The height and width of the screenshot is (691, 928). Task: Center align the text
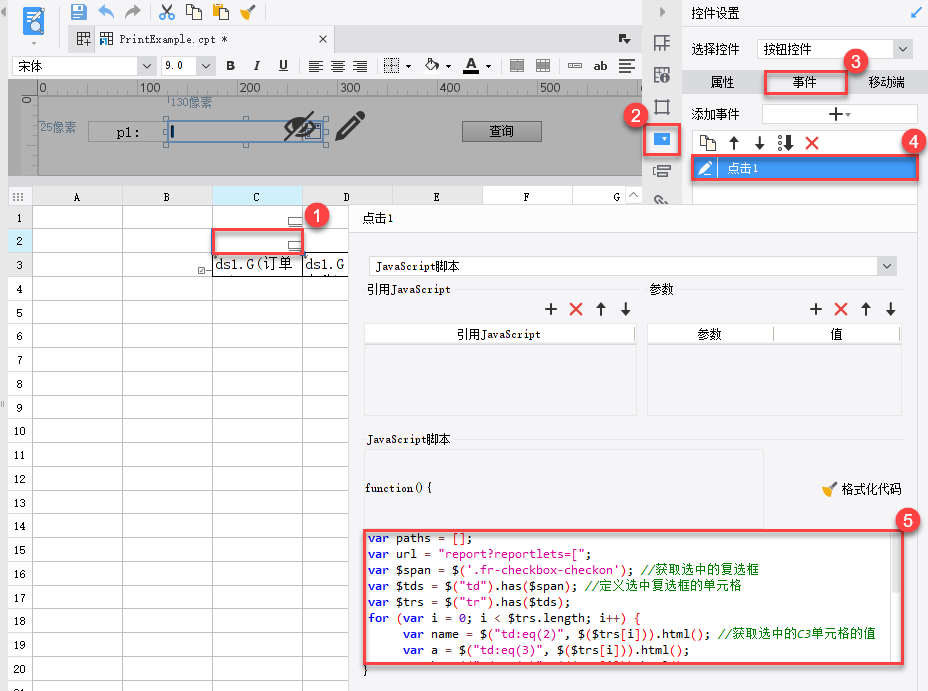[338, 66]
